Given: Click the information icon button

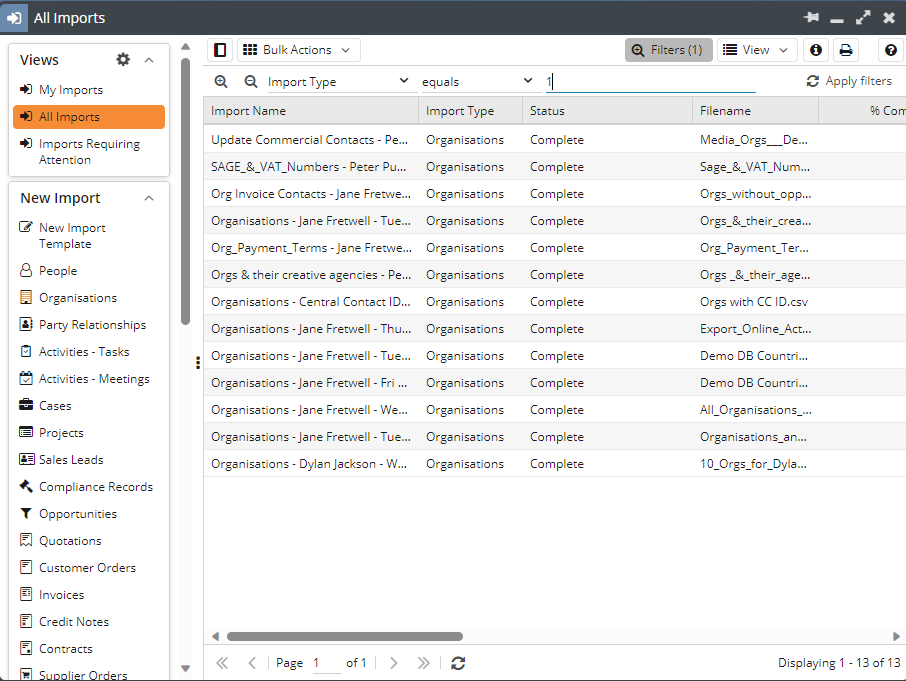Looking at the screenshot, I should coord(816,50).
